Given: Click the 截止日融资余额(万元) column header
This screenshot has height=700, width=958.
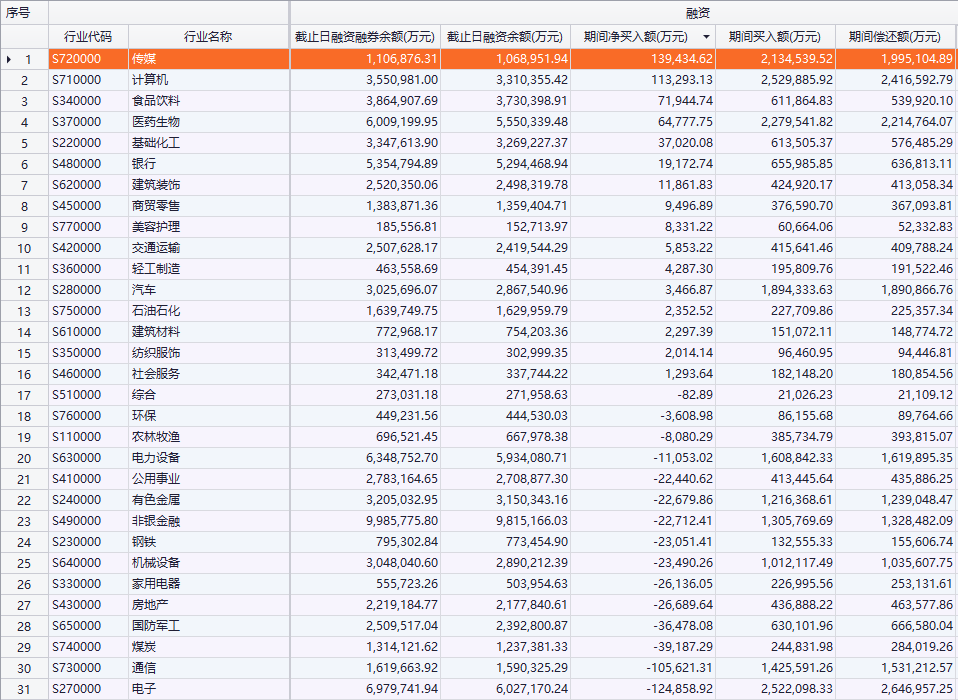Looking at the screenshot, I should click(x=505, y=37).
